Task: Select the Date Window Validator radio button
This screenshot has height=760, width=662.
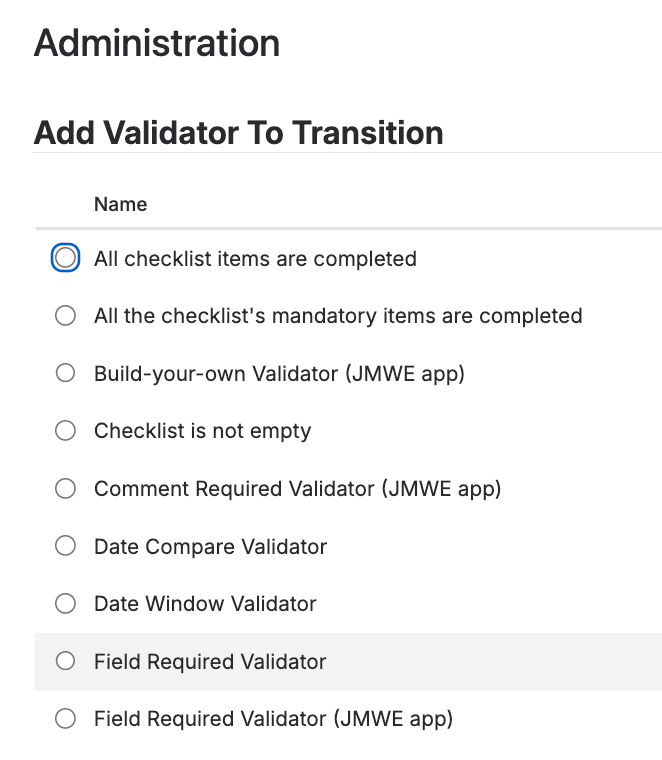Action: point(65,604)
